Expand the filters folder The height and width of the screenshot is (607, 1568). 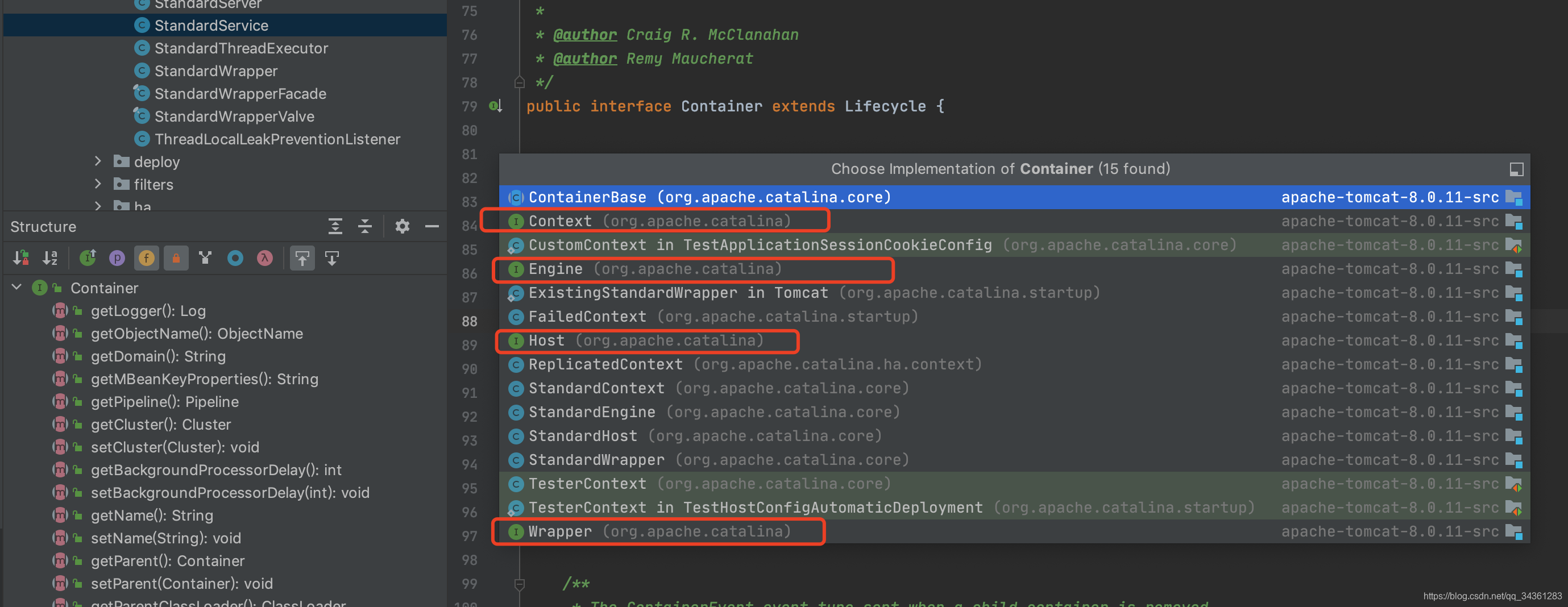[98, 184]
